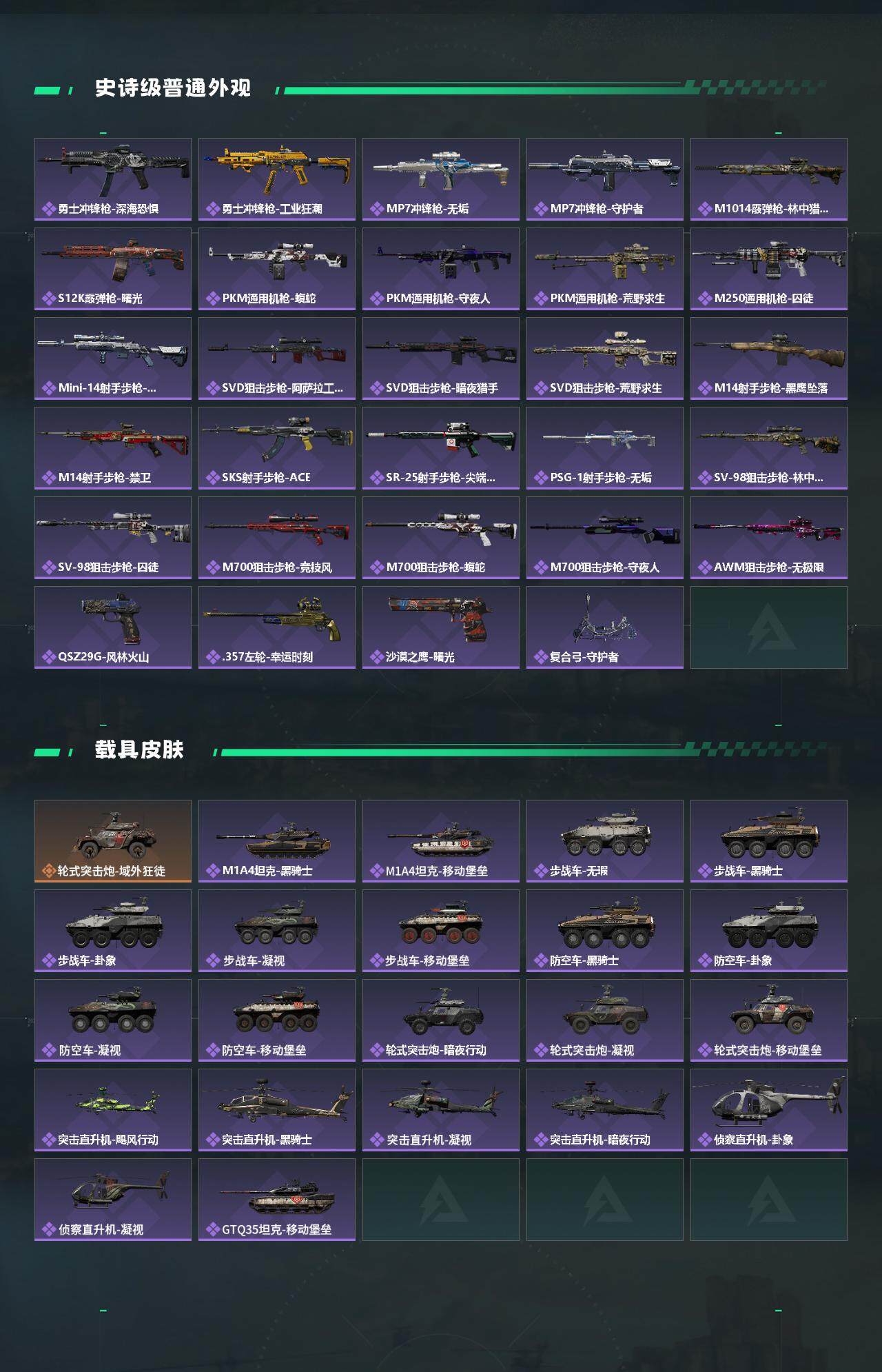Click the green 突击直升机-飓风行动 helicopter skin

point(113,1110)
